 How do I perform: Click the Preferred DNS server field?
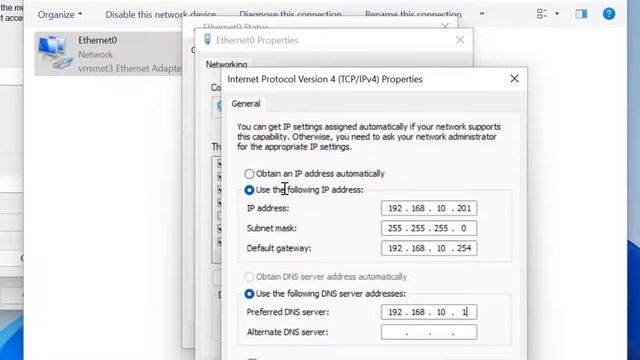pos(429,312)
